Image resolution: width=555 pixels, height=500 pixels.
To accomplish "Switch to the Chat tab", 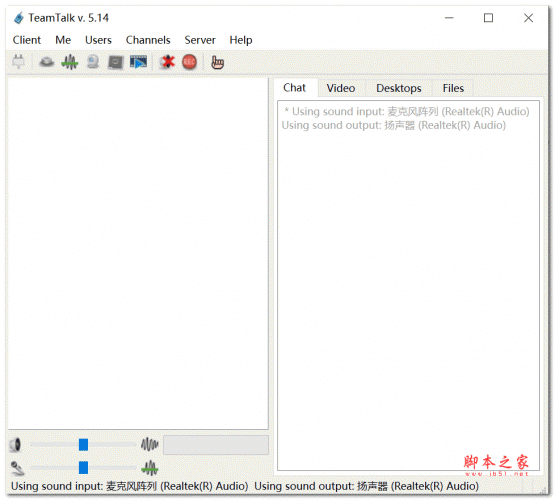I will pyautogui.click(x=294, y=88).
